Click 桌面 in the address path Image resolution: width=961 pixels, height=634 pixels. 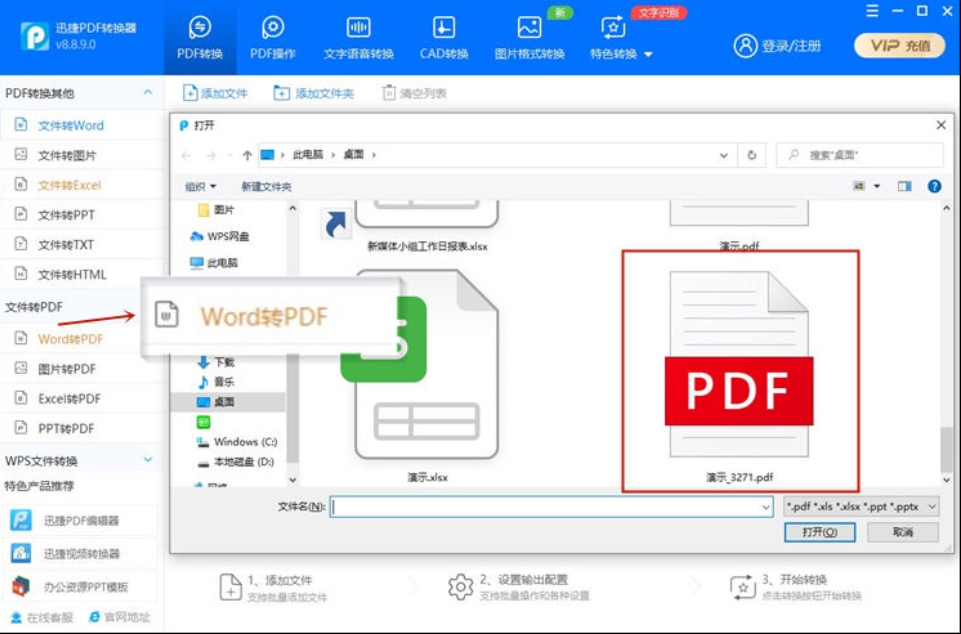tap(354, 155)
